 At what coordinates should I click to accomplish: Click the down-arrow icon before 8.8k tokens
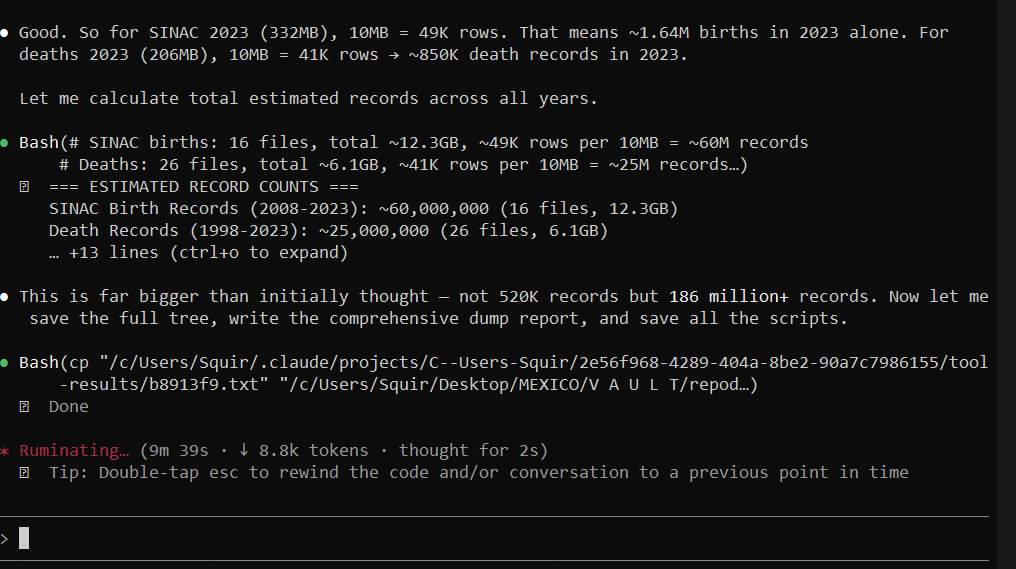pyautogui.click(x=244, y=450)
